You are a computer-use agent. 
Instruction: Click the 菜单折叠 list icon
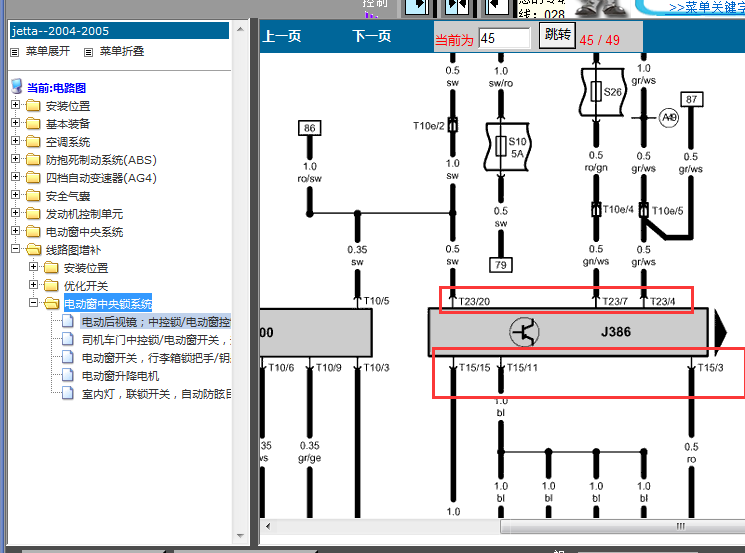pos(88,52)
